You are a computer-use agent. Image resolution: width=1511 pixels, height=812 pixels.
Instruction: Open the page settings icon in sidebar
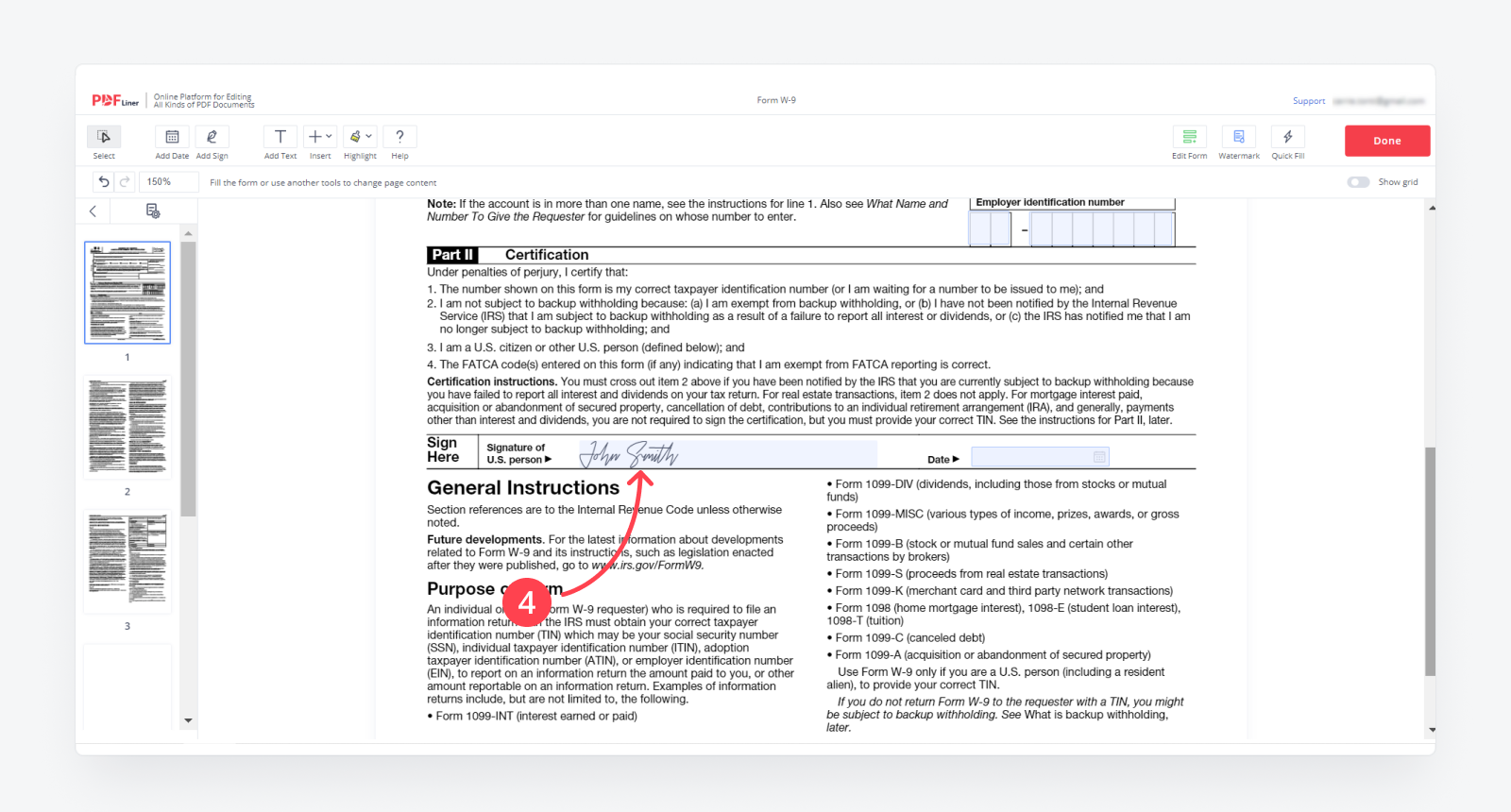coord(153,211)
